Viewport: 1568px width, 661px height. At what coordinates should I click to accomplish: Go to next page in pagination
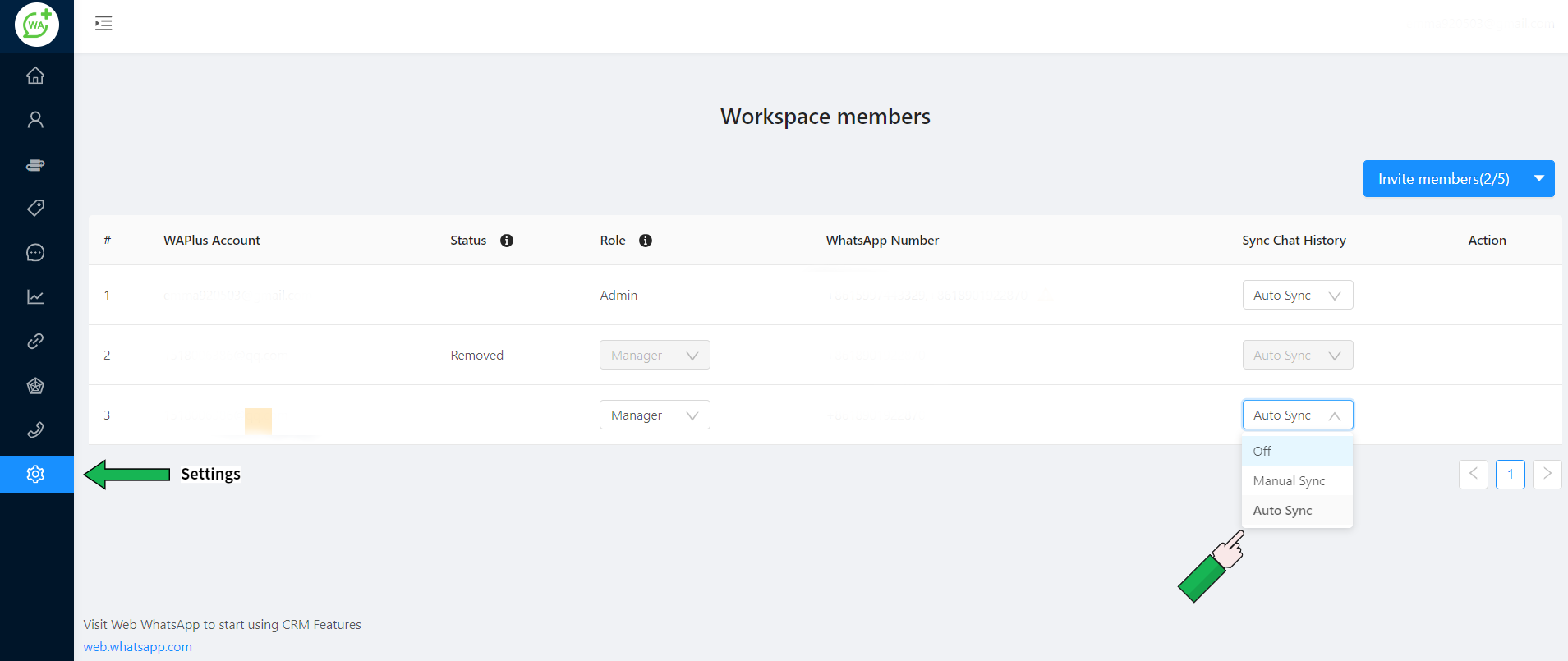click(x=1547, y=474)
